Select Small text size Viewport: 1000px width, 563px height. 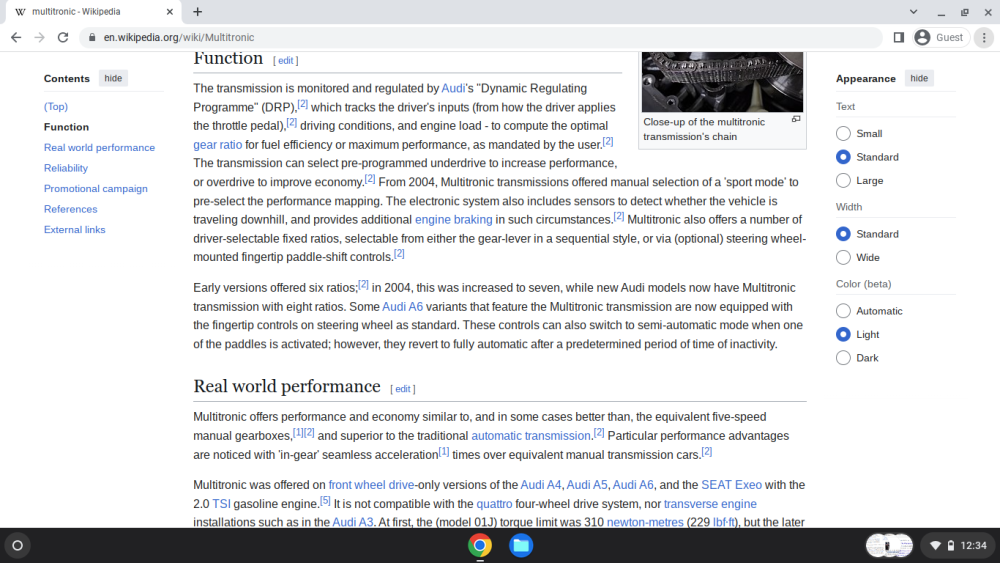[x=843, y=133]
